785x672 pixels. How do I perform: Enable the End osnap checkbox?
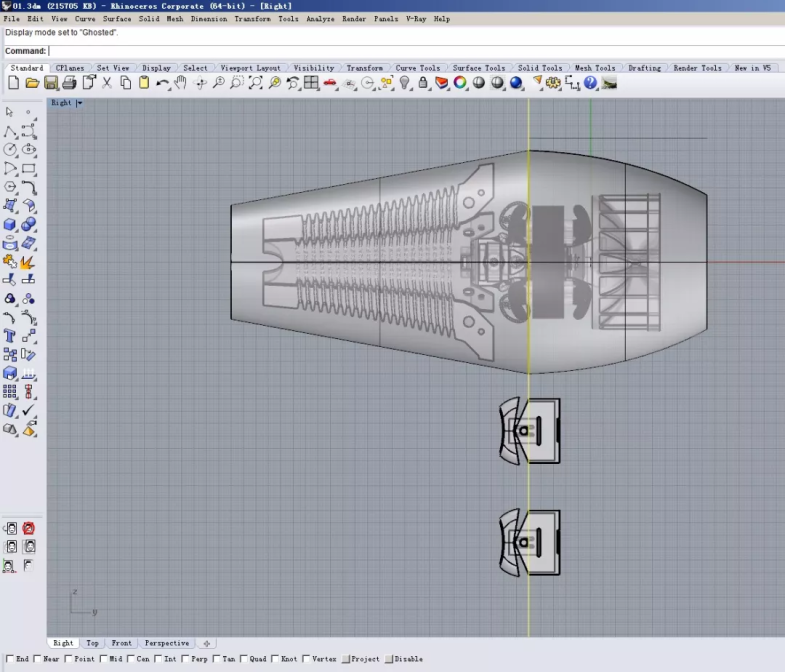[x=10, y=659]
